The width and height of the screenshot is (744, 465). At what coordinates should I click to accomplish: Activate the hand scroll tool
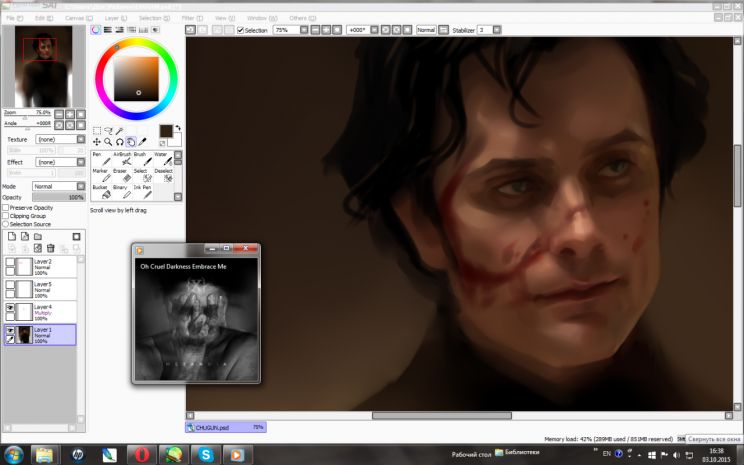tap(131, 142)
